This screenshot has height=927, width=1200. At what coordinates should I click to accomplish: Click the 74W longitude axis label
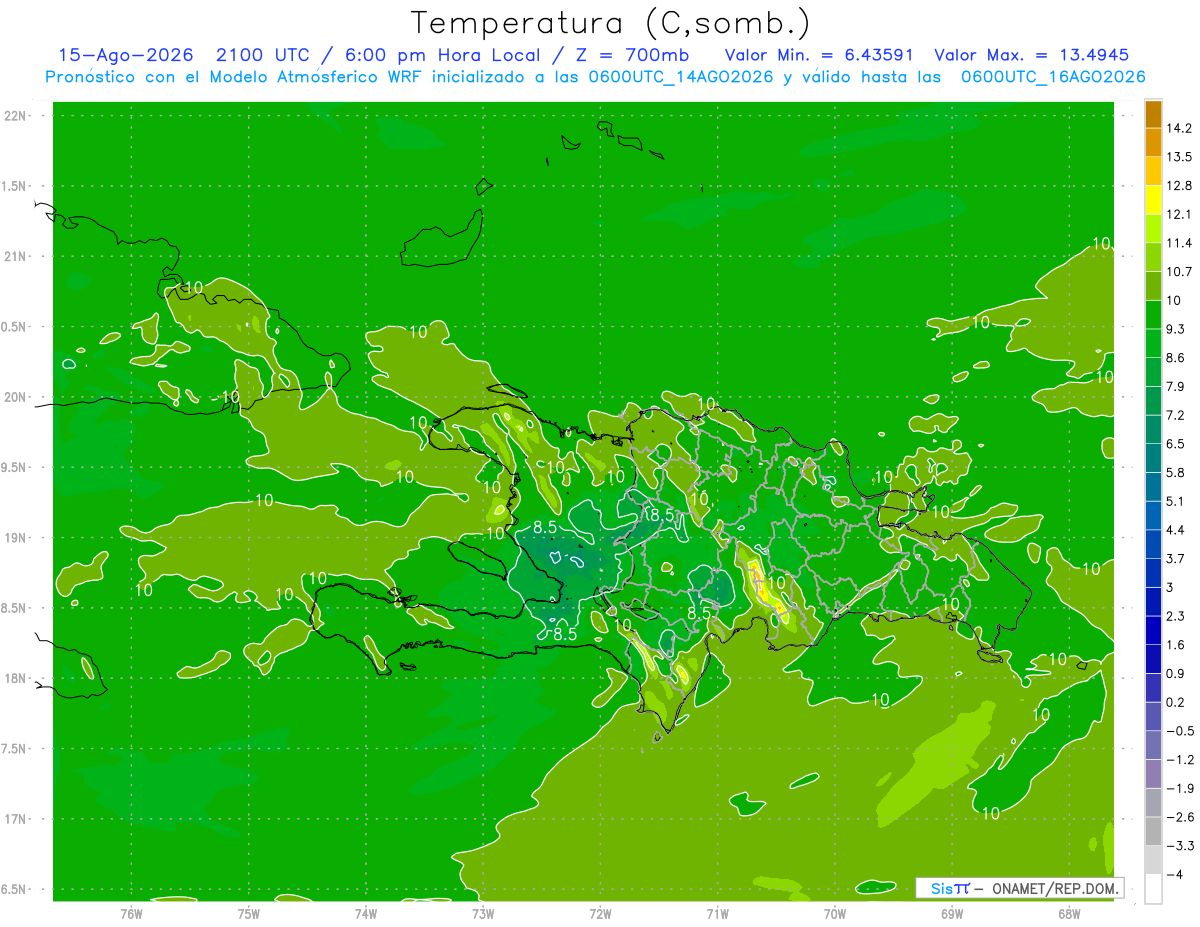366,913
